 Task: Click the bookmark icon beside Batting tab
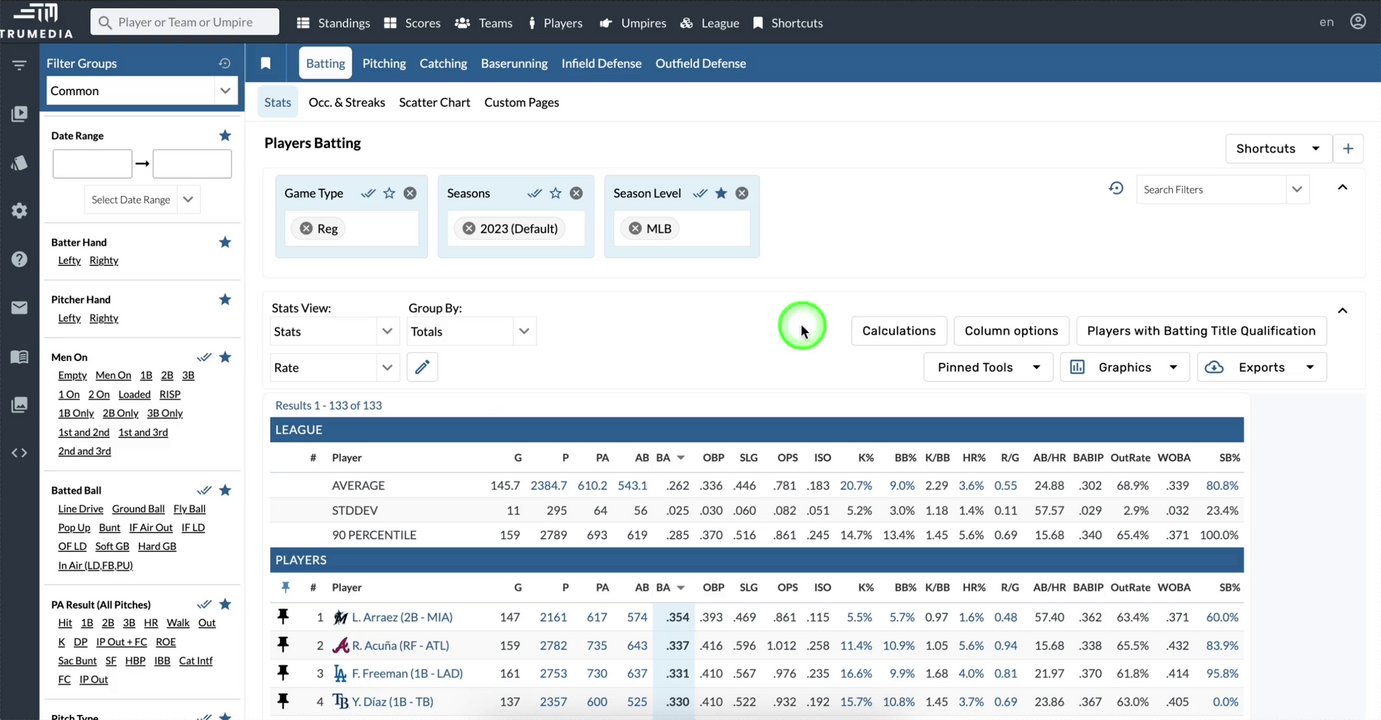coord(265,63)
